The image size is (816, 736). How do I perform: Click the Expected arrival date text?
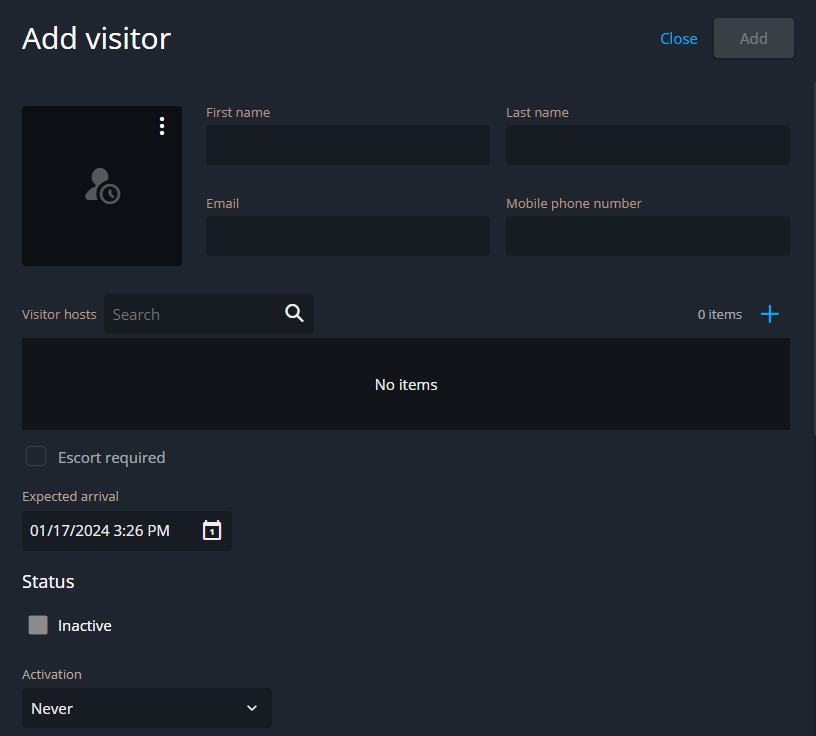tap(100, 531)
